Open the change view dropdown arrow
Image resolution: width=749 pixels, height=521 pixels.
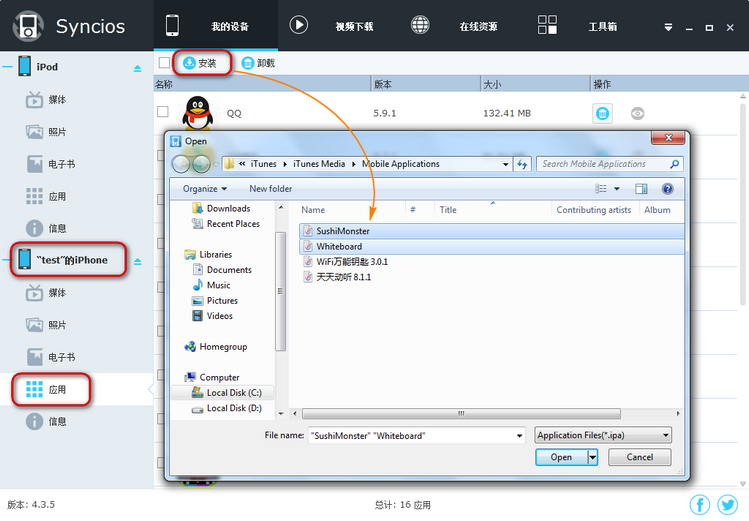[x=617, y=189]
